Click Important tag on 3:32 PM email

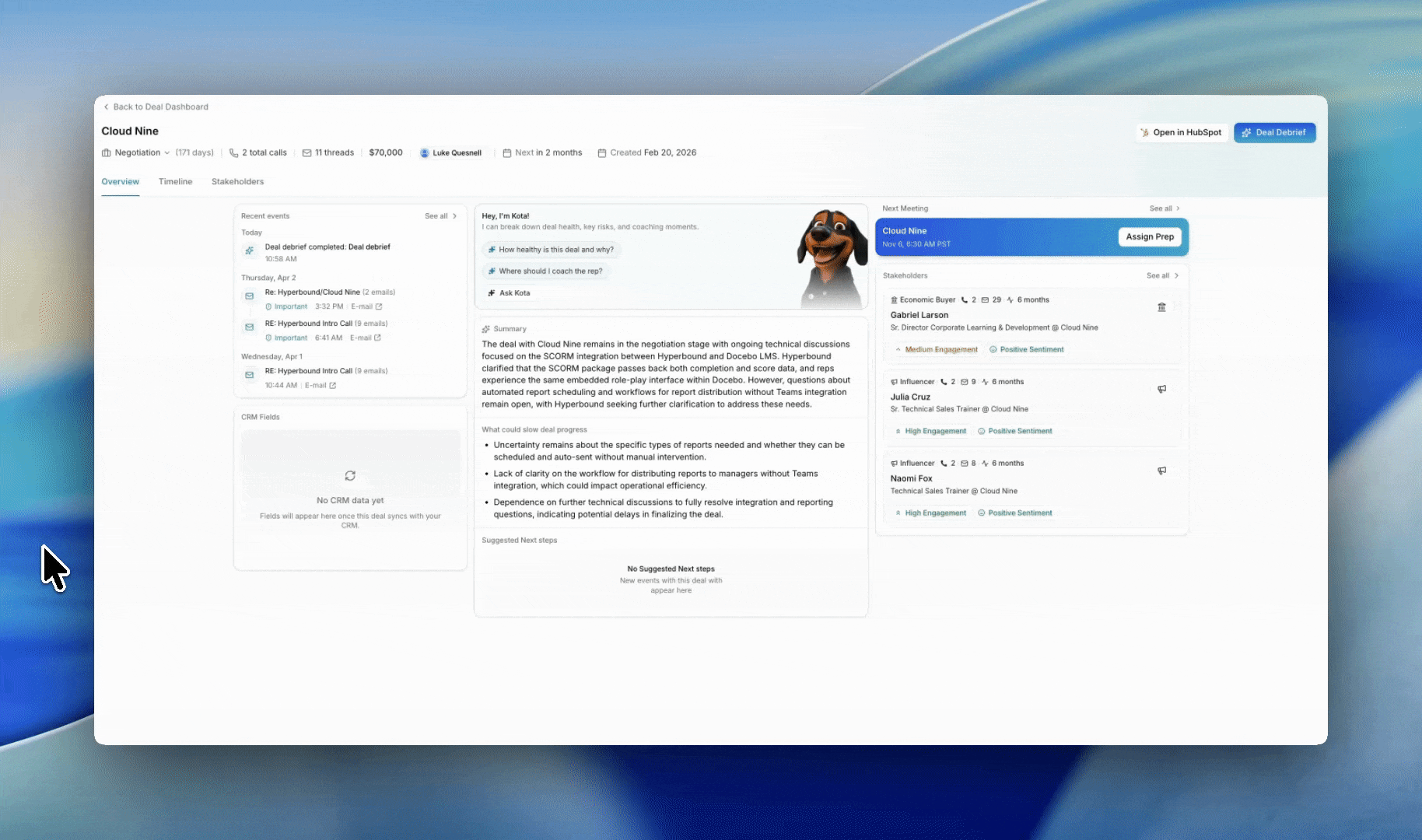(286, 306)
